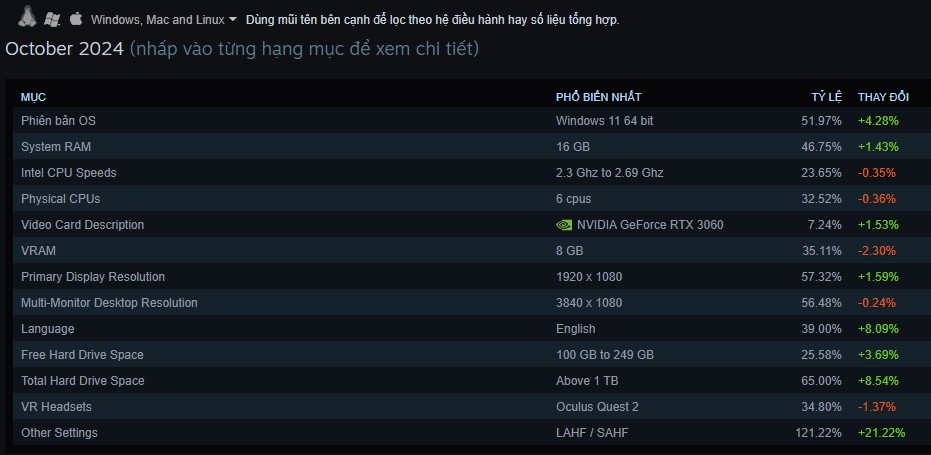Expand Video Card Description row
Image resolution: width=931 pixels, height=455 pixels.
pyautogui.click(x=469, y=225)
